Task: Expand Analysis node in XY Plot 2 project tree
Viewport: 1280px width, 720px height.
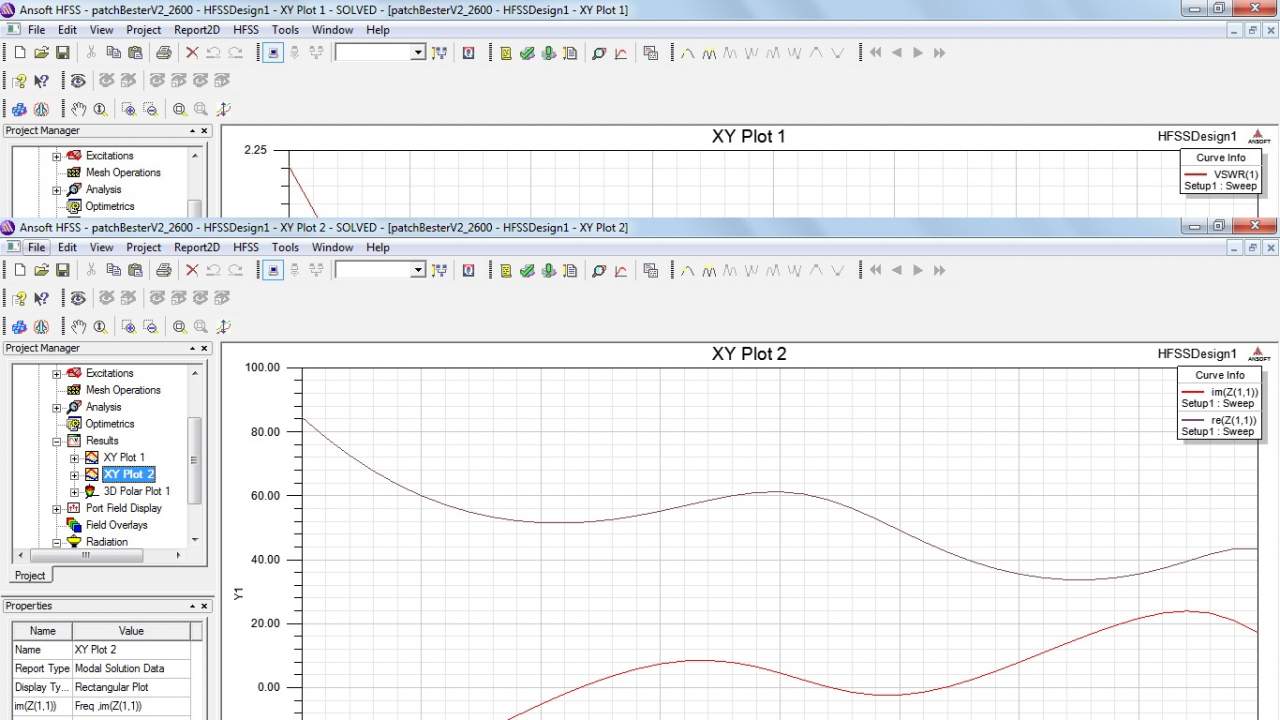Action: click(57, 408)
